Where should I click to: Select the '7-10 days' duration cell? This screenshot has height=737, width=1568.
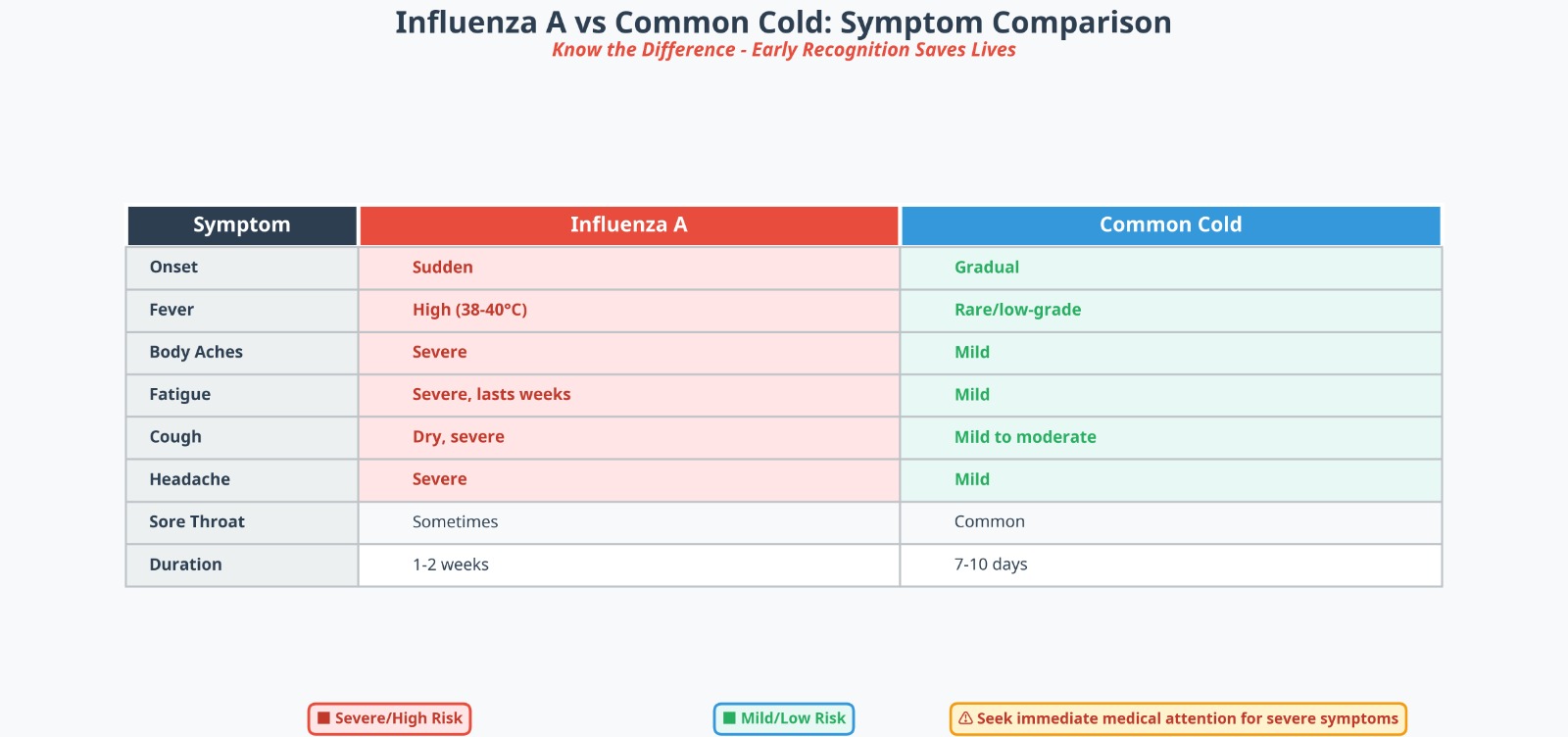991,565
